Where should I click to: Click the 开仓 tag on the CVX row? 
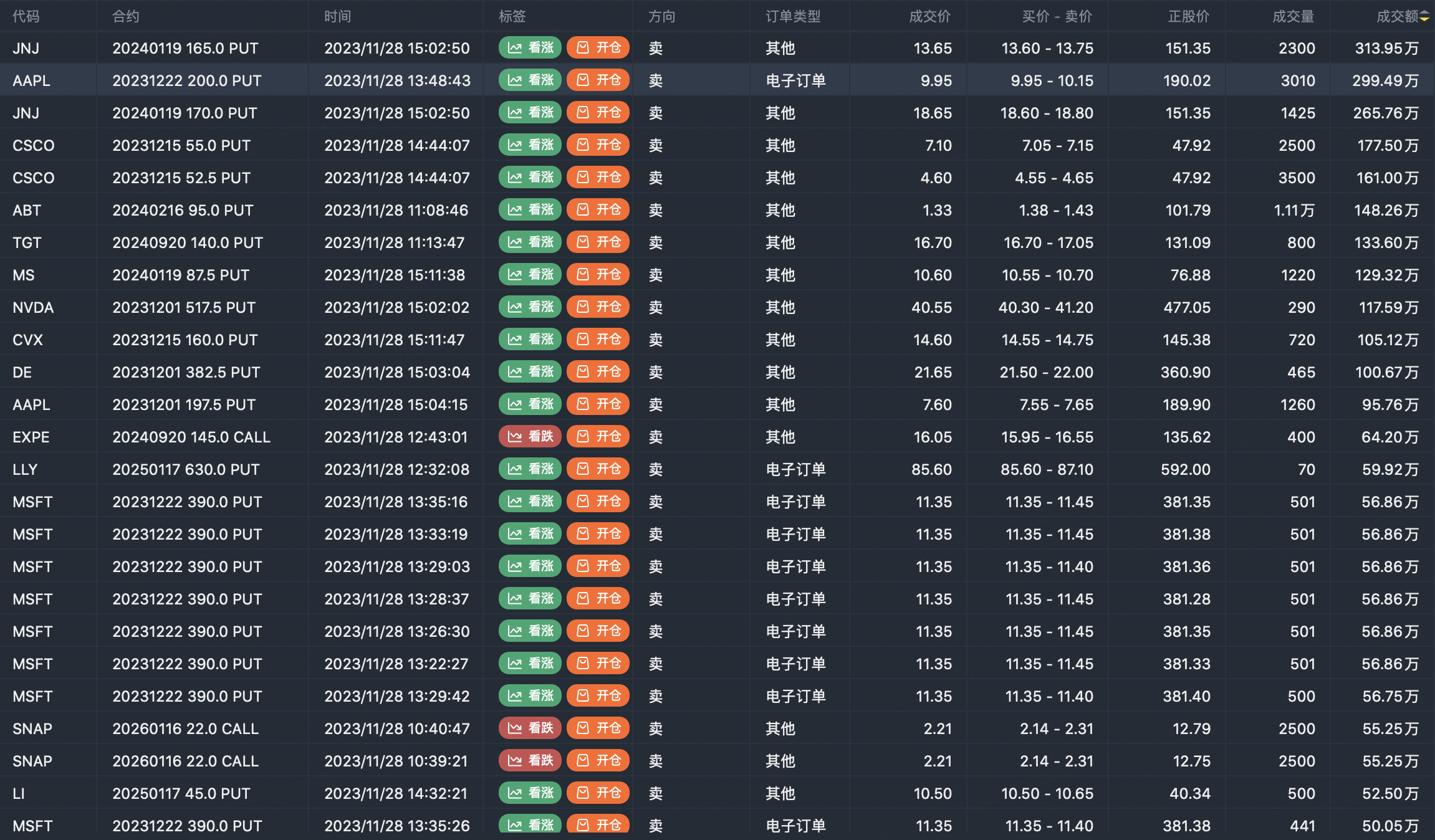click(x=598, y=340)
